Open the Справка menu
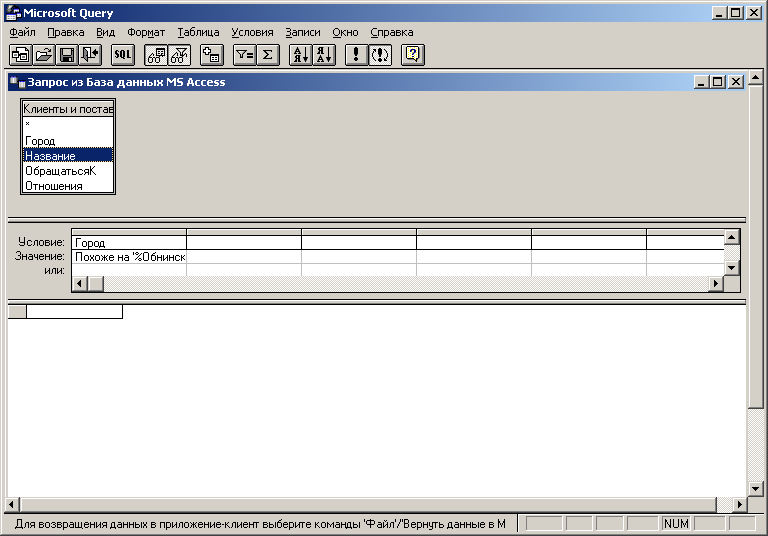Image resolution: width=768 pixels, height=536 pixels. click(392, 32)
